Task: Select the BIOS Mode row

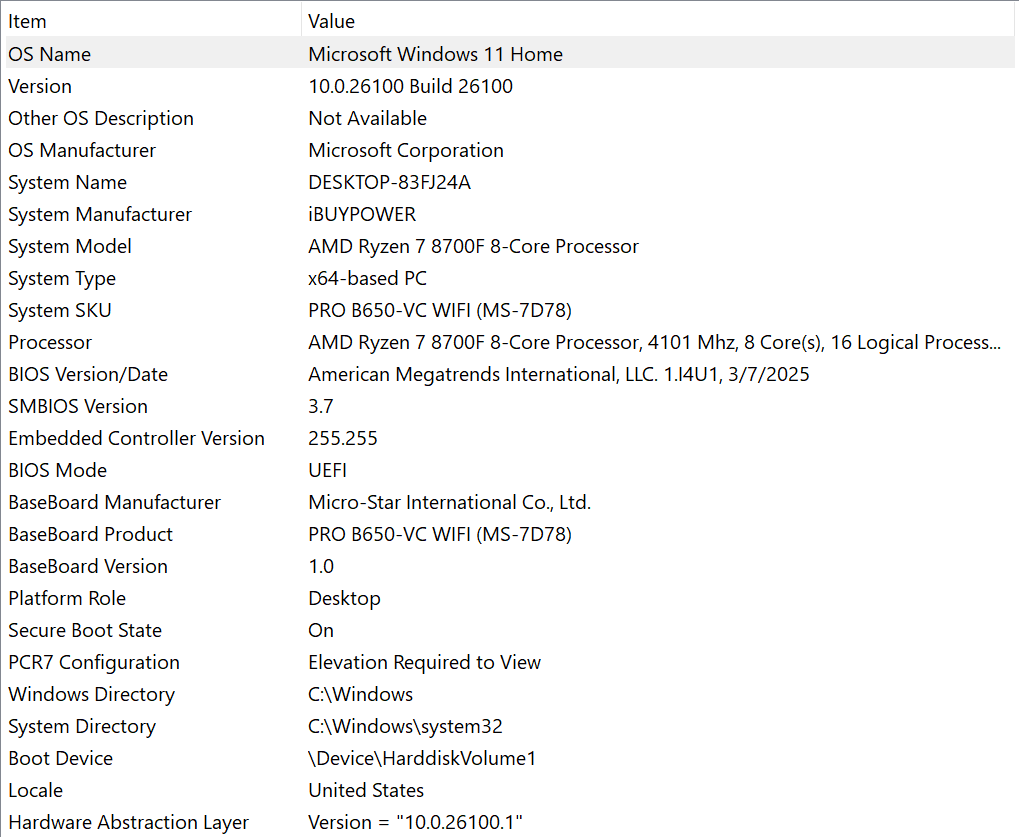Action: pyautogui.click(x=57, y=470)
